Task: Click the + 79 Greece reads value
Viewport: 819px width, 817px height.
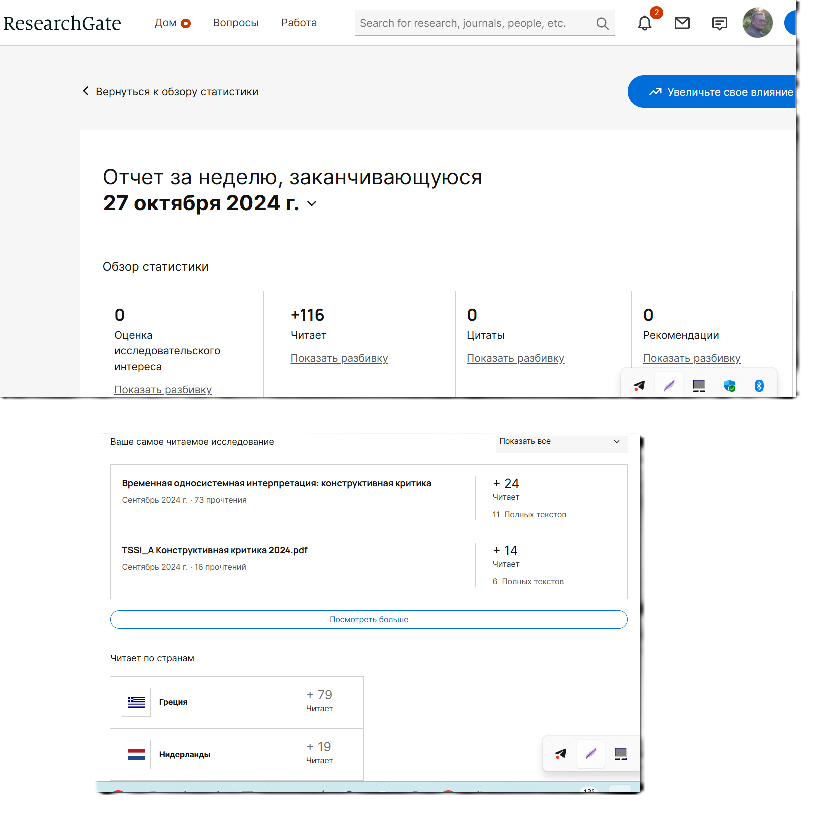Action: click(x=319, y=695)
